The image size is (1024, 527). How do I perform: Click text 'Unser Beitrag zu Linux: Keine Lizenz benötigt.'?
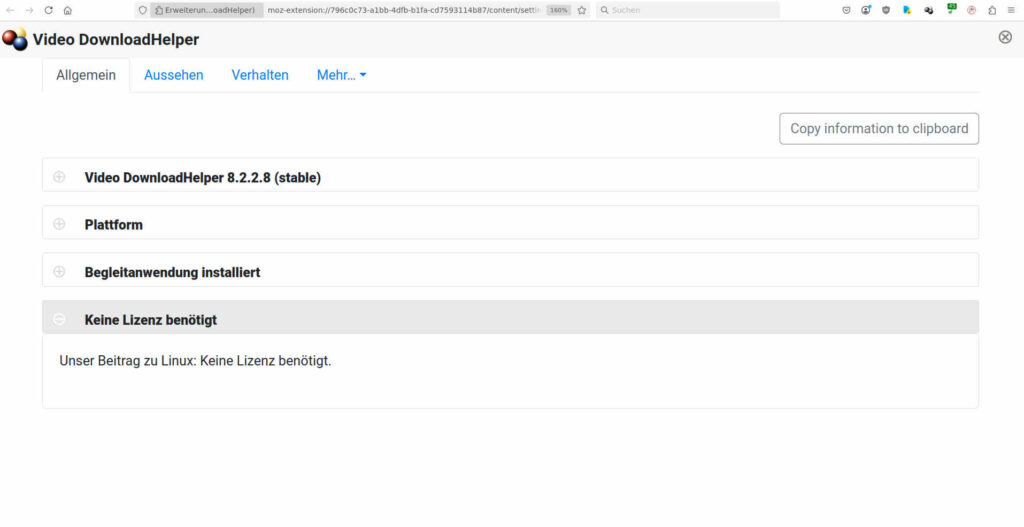coord(195,361)
